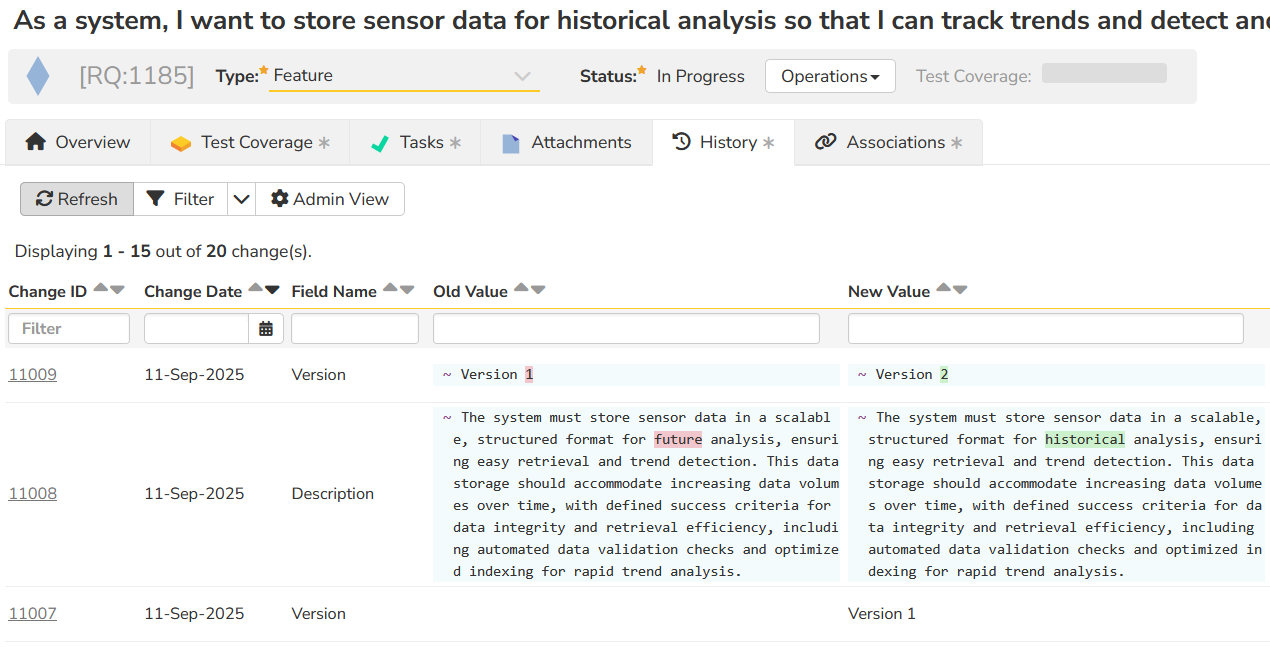Sort Change ID column descending arrow

click(x=117, y=290)
